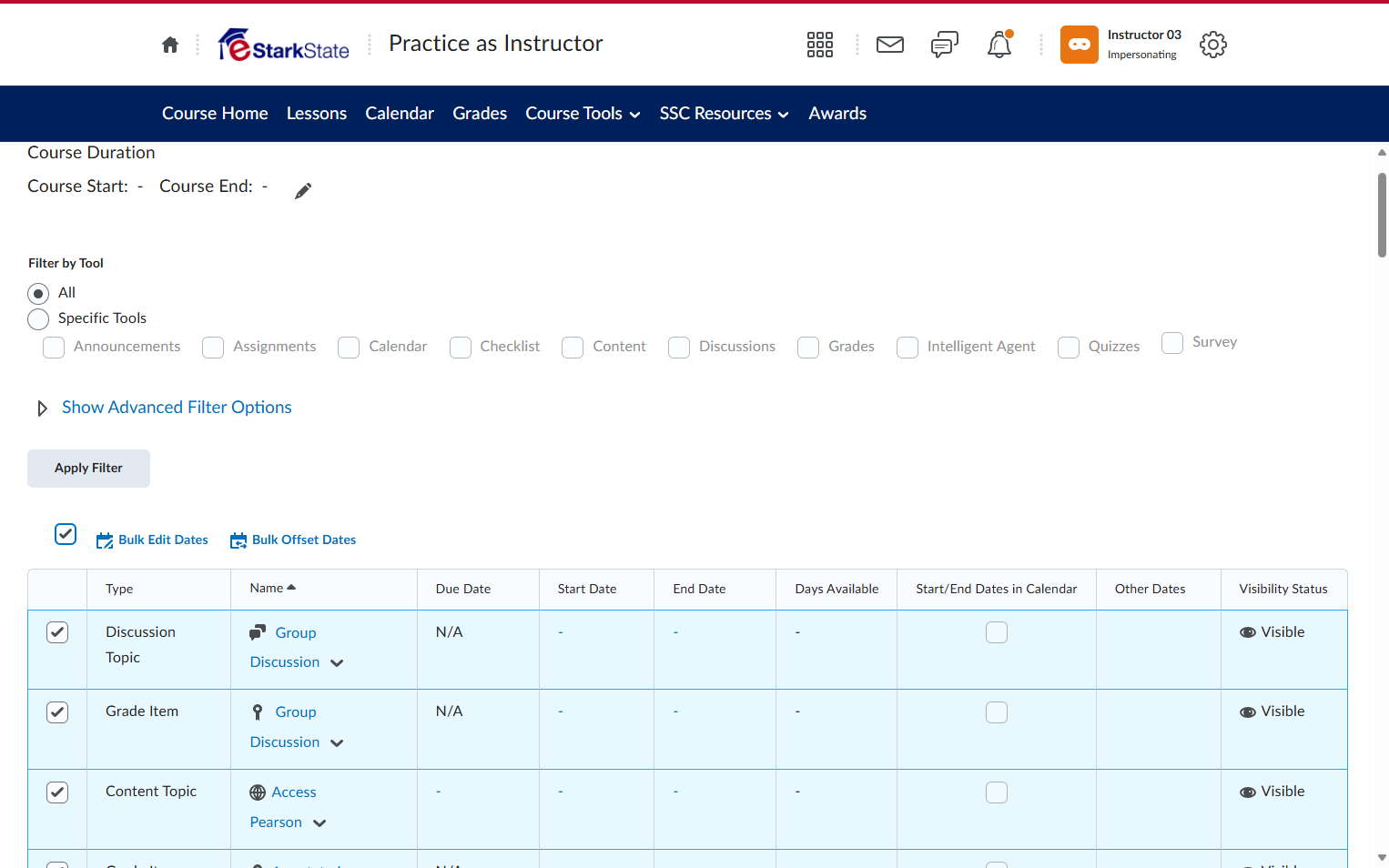The height and width of the screenshot is (868, 1389).
Task: Click the pencil icon to edit course duration
Action: point(303,190)
